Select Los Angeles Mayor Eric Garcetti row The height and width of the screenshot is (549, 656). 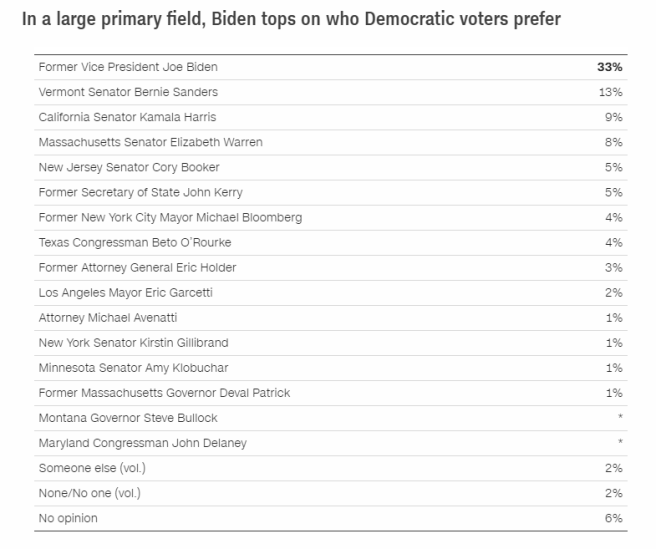click(125, 292)
